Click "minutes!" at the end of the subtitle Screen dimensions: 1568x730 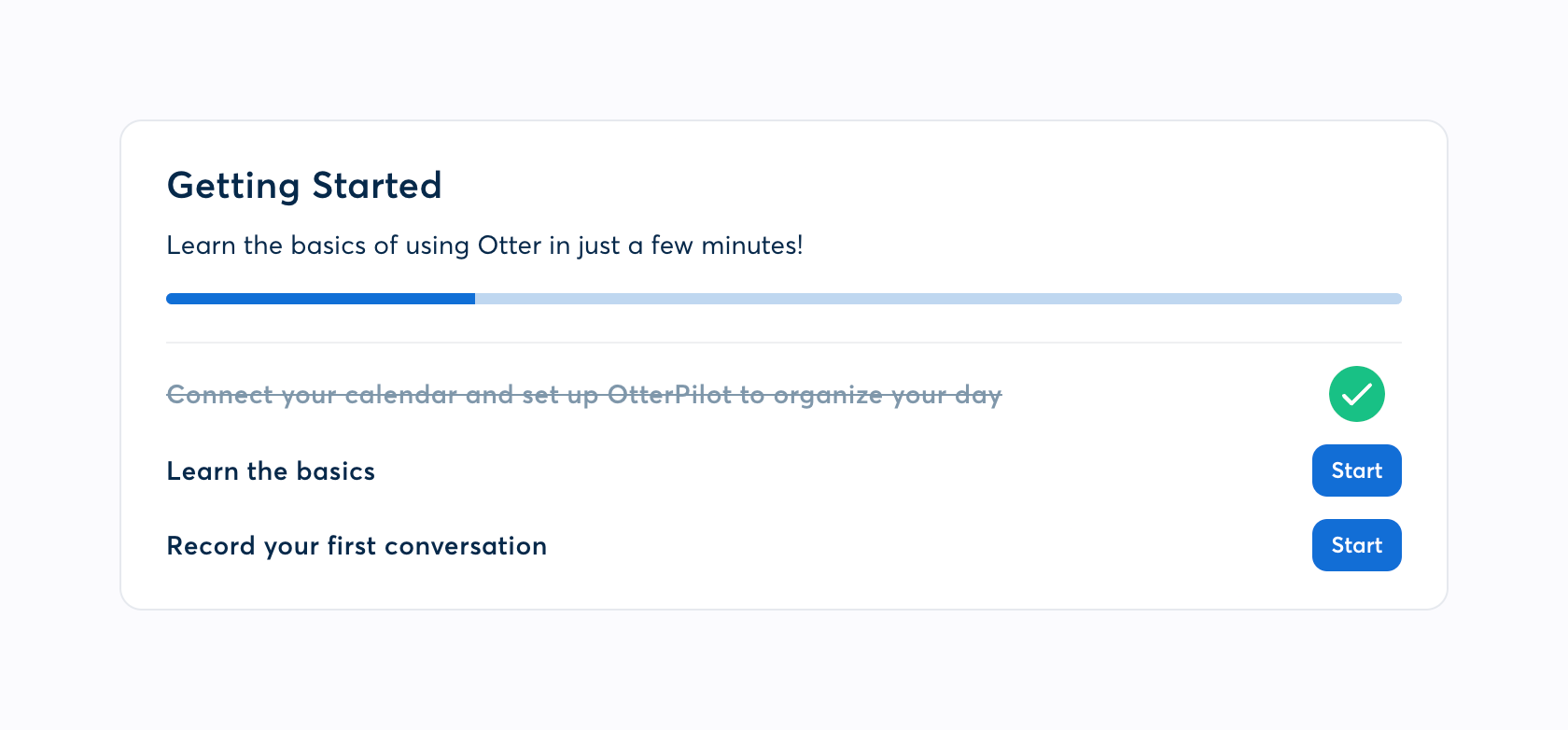click(751, 246)
